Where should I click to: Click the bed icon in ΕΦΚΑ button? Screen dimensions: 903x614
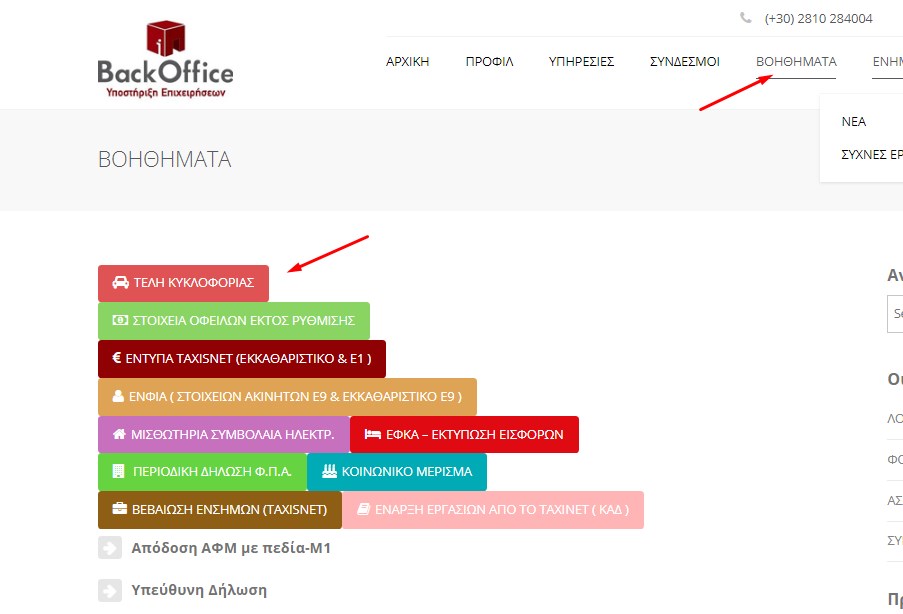click(x=372, y=435)
